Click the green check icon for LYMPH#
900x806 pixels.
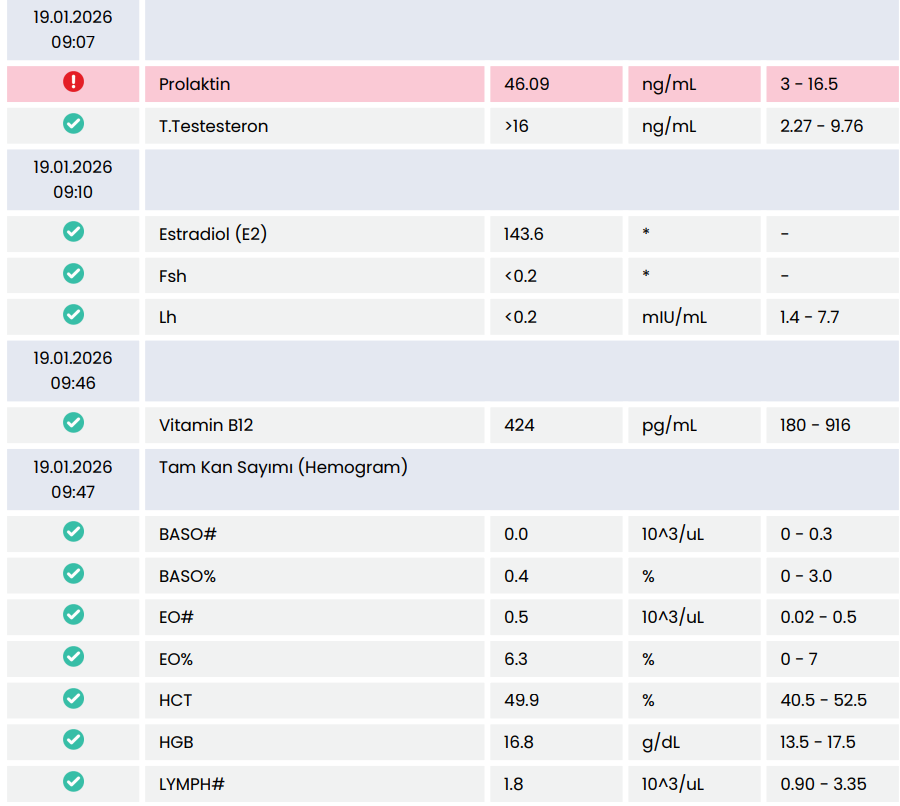[73, 782]
